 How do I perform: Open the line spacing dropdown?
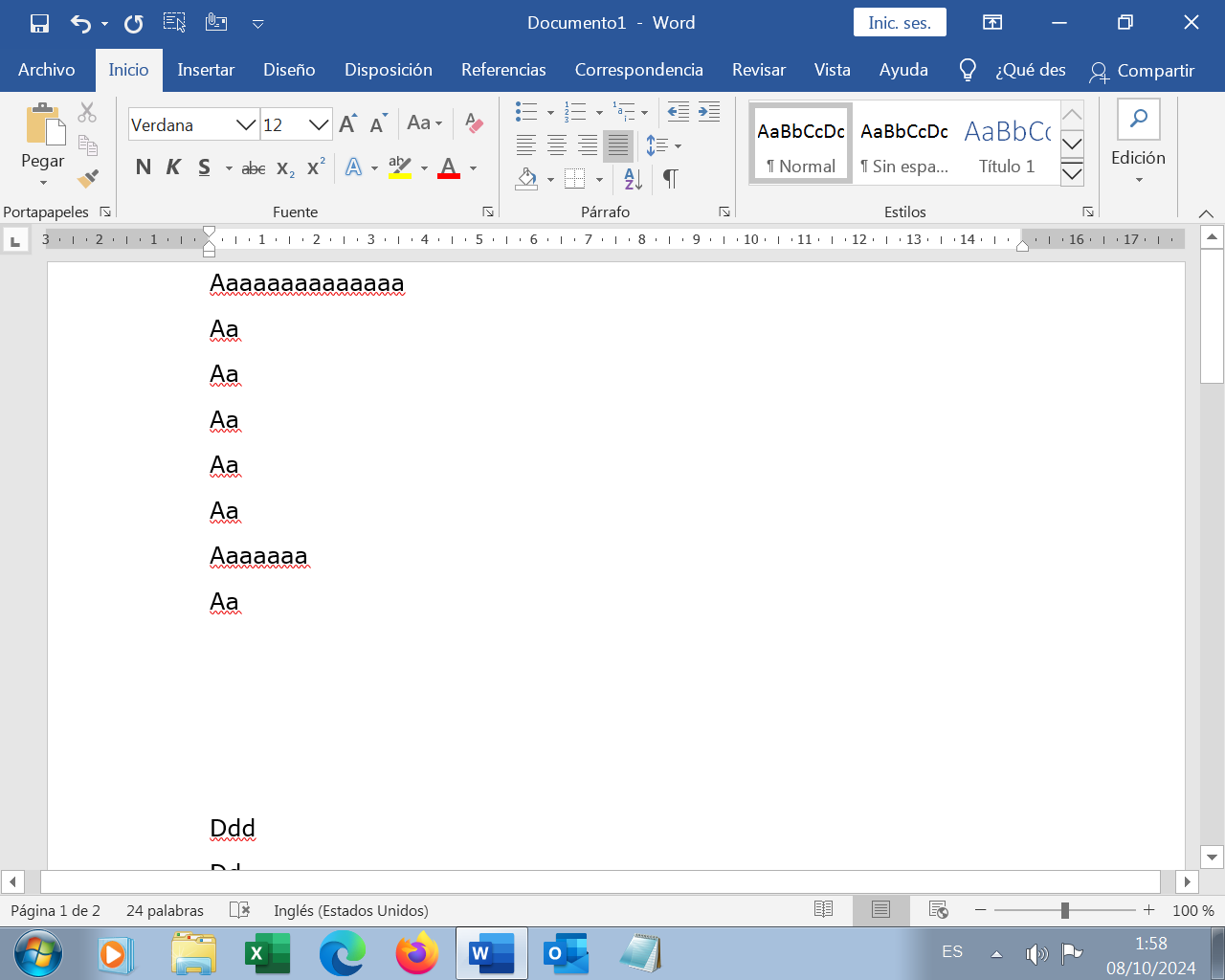[x=660, y=145]
